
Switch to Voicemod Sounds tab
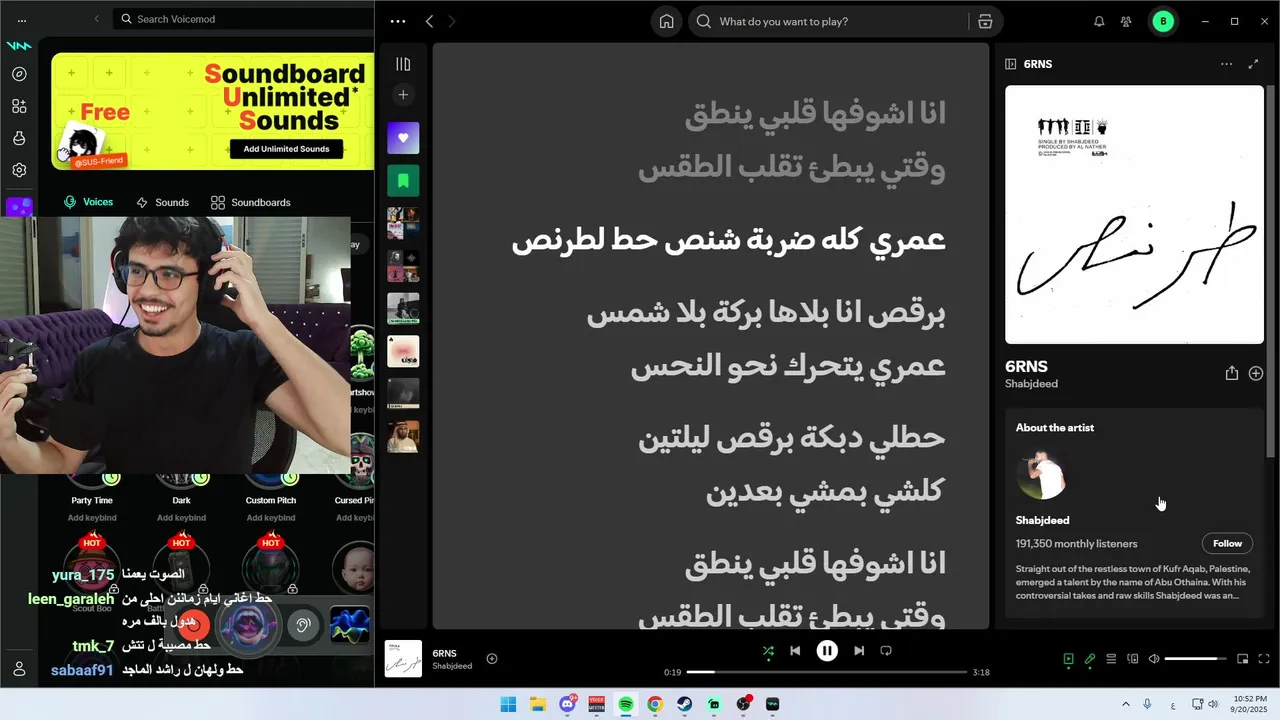pos(162,202)
